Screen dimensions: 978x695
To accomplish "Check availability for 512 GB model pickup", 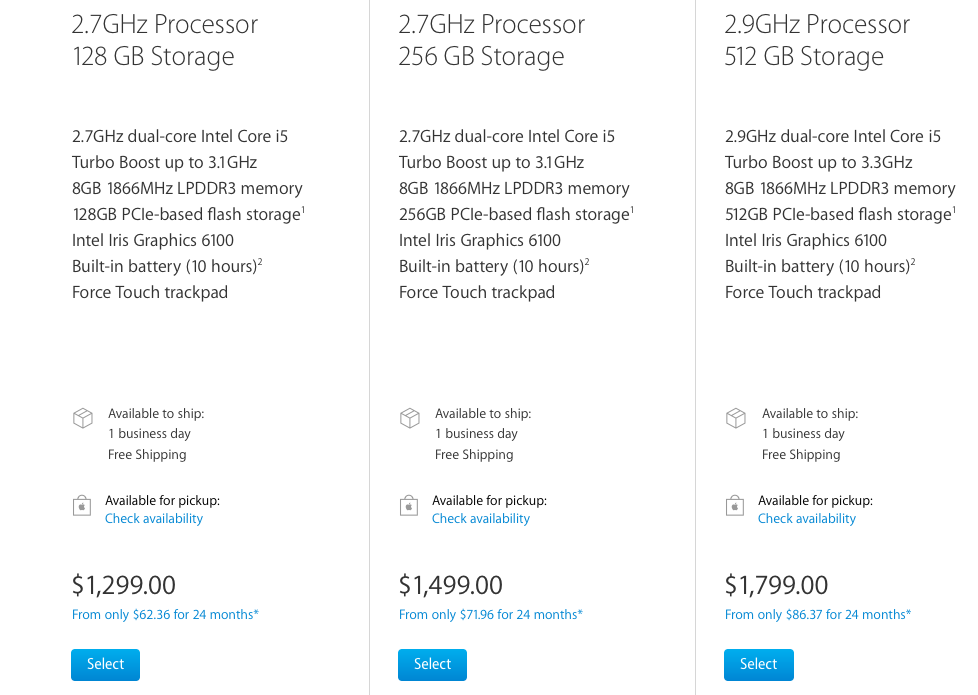I will (806, 518).
